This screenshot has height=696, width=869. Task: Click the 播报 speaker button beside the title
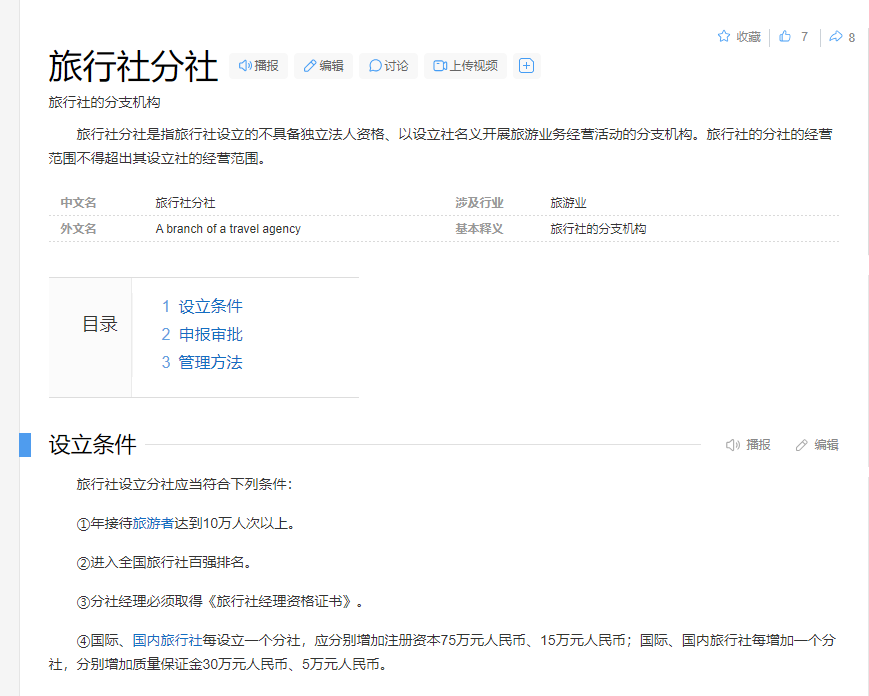(259, 66)
